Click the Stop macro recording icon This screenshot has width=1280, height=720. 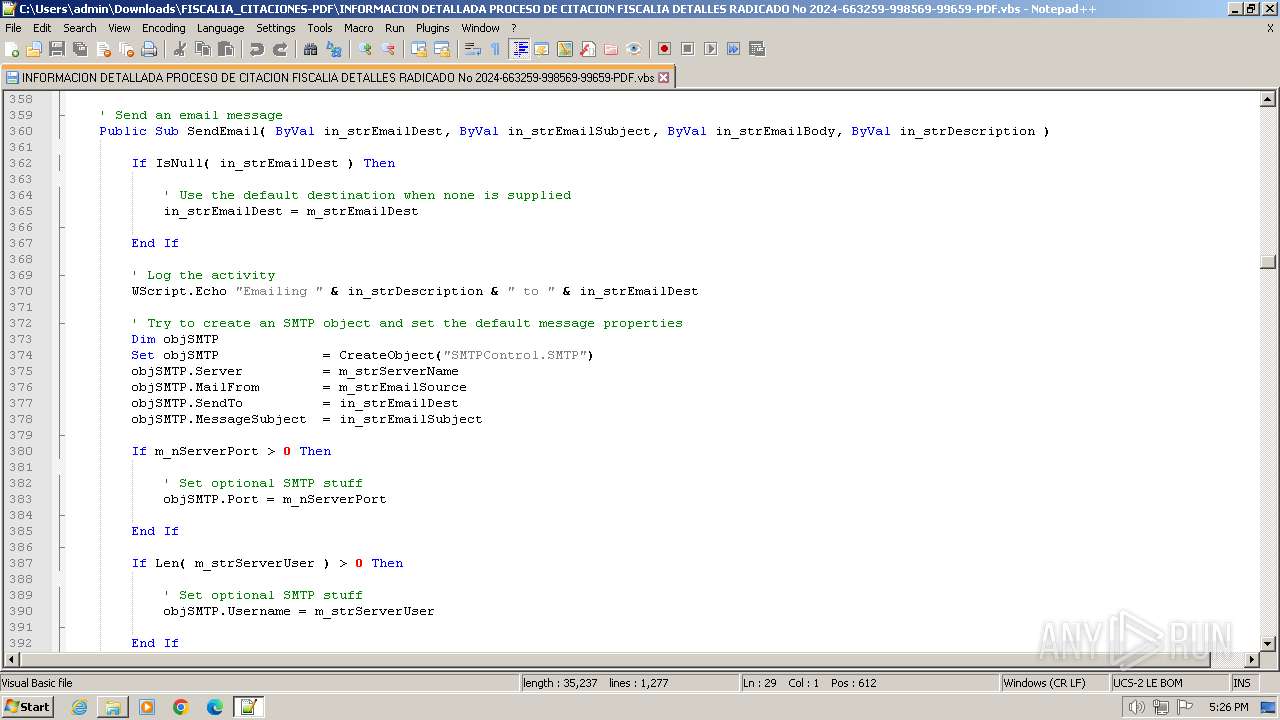point(688,49)
